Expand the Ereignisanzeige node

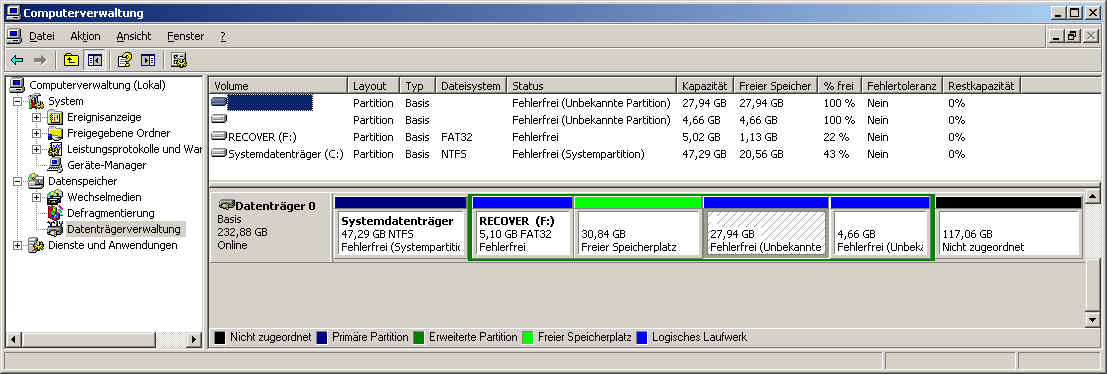point(36,118)
